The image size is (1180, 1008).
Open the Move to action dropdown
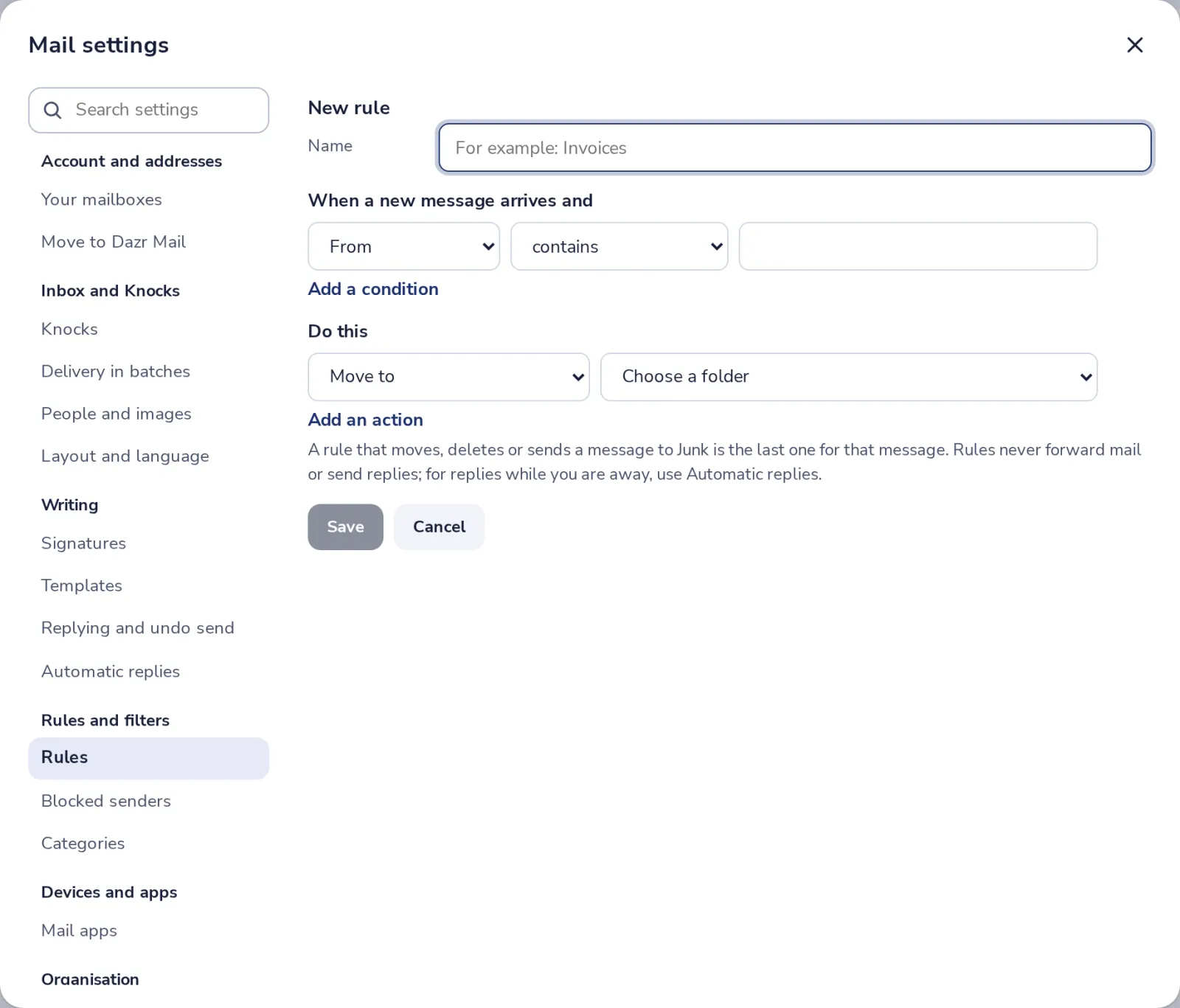pos(448,377)
